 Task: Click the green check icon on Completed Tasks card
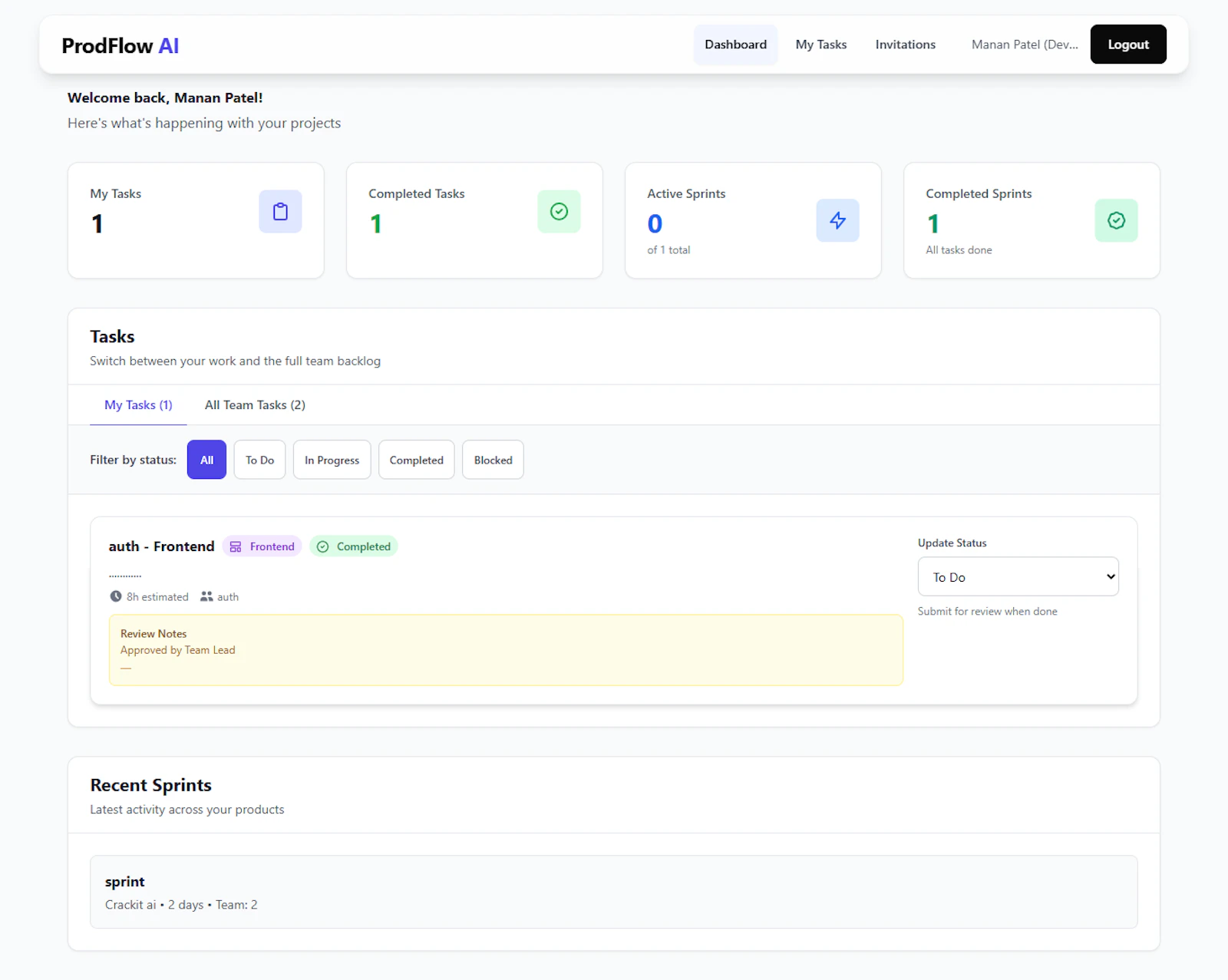tap(559, 211)
